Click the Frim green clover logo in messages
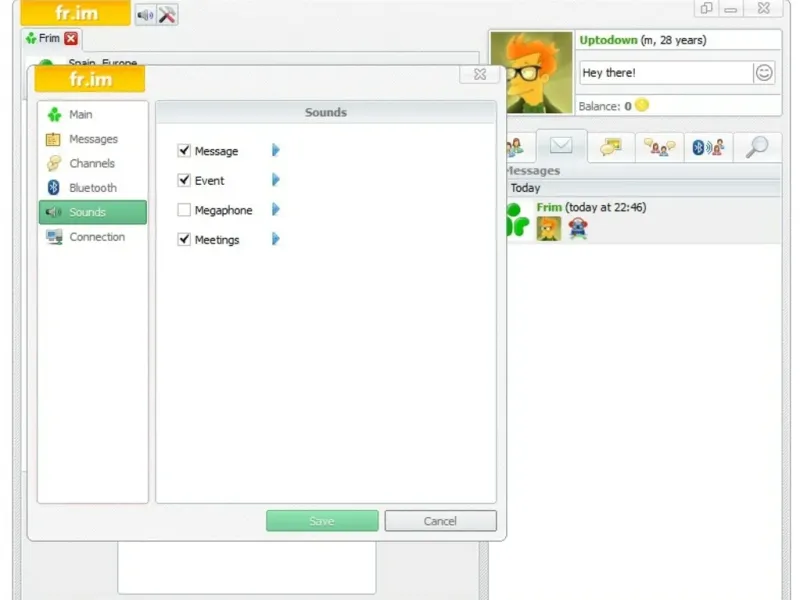800x600 pixels. (x=517, y=220)
